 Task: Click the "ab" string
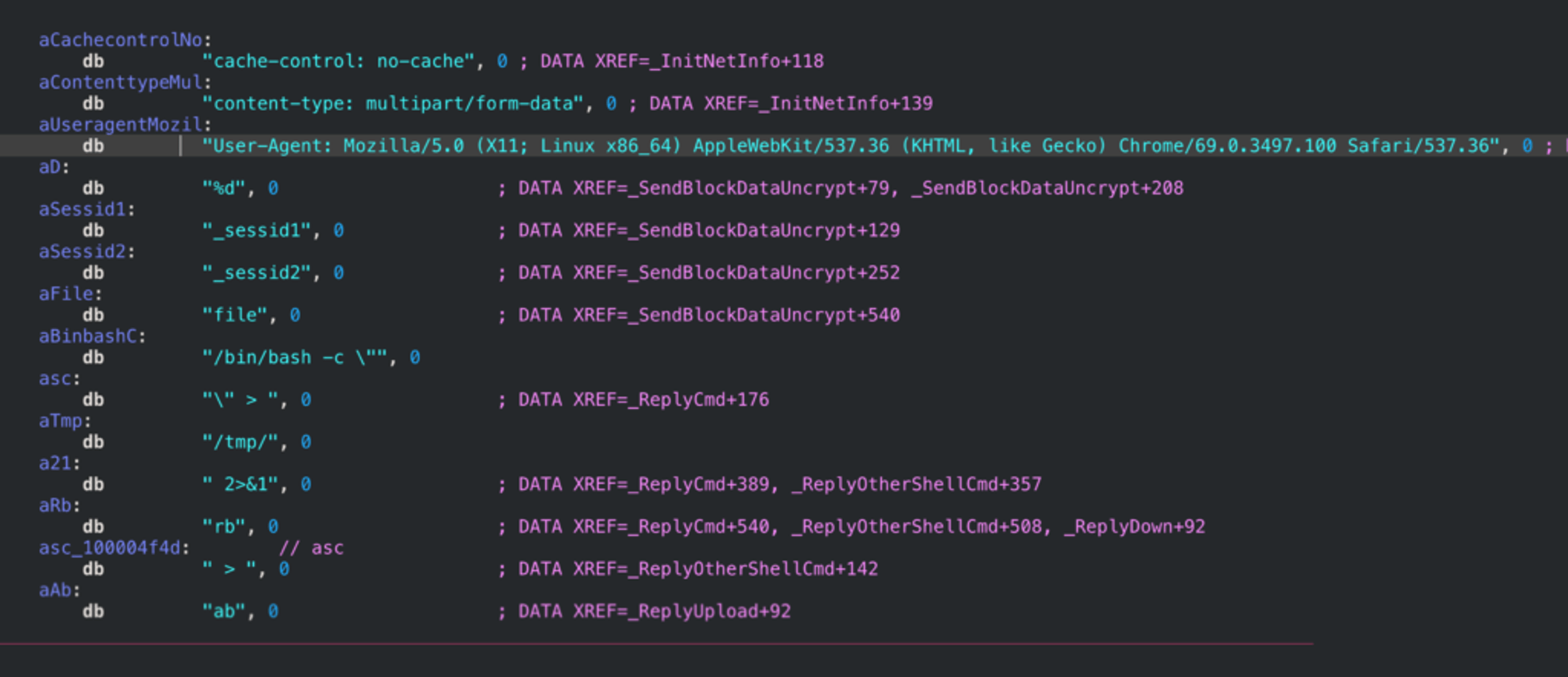point(224,611)
